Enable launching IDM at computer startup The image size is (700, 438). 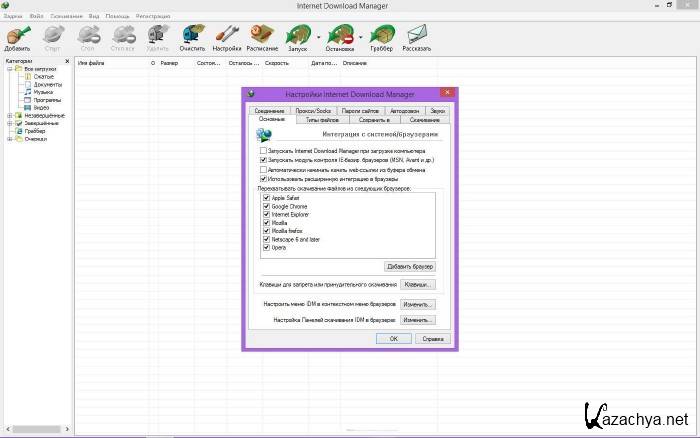[x=263, y=150]
